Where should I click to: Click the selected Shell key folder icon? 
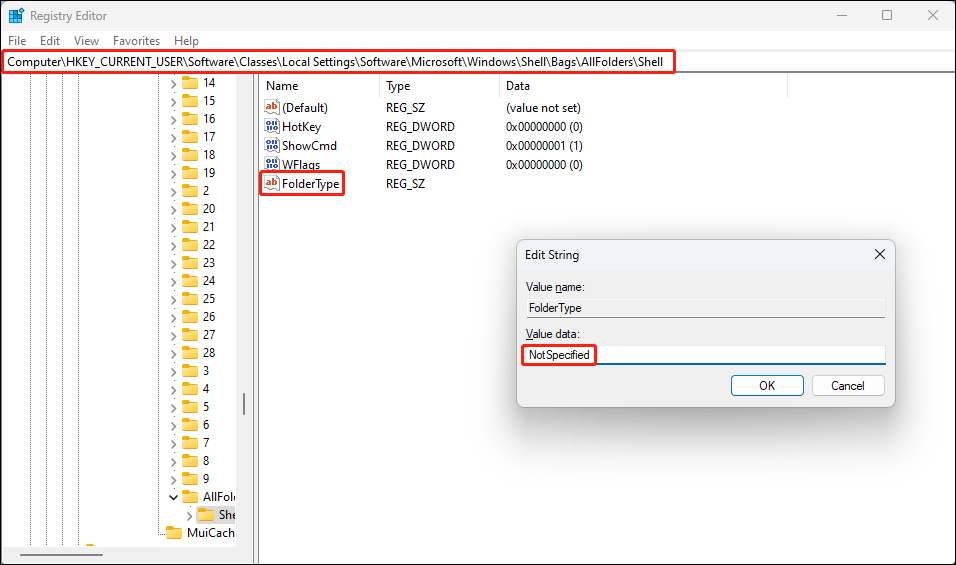tap(206, 514)
